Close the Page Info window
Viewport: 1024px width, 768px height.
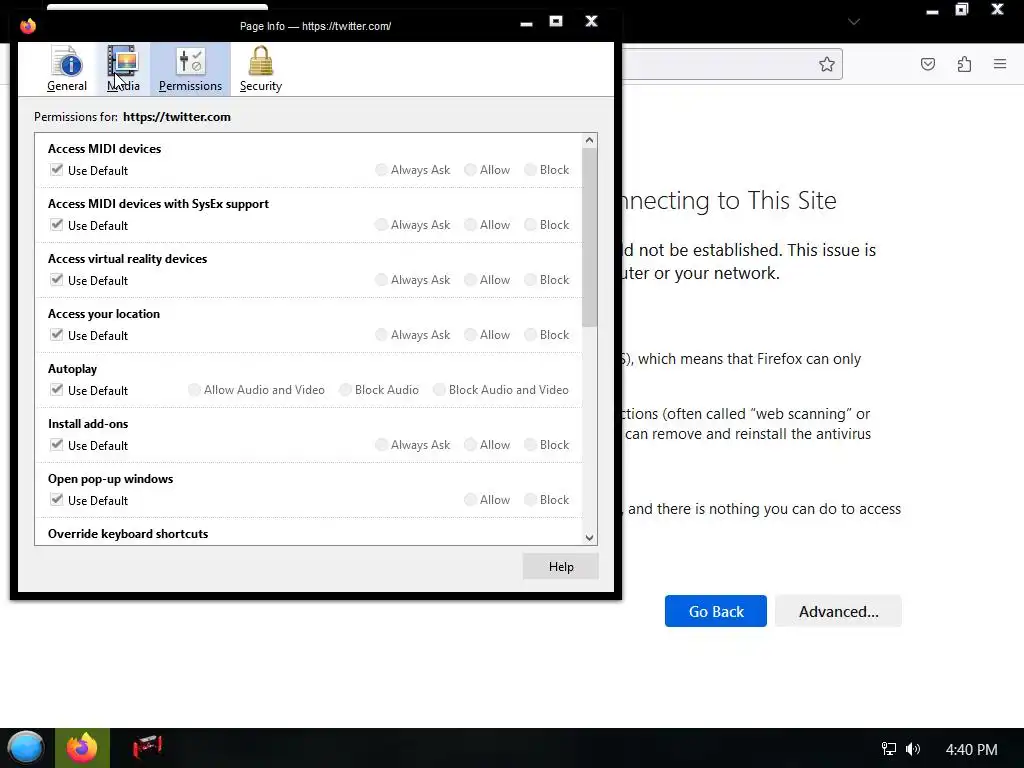click(592, 22)
